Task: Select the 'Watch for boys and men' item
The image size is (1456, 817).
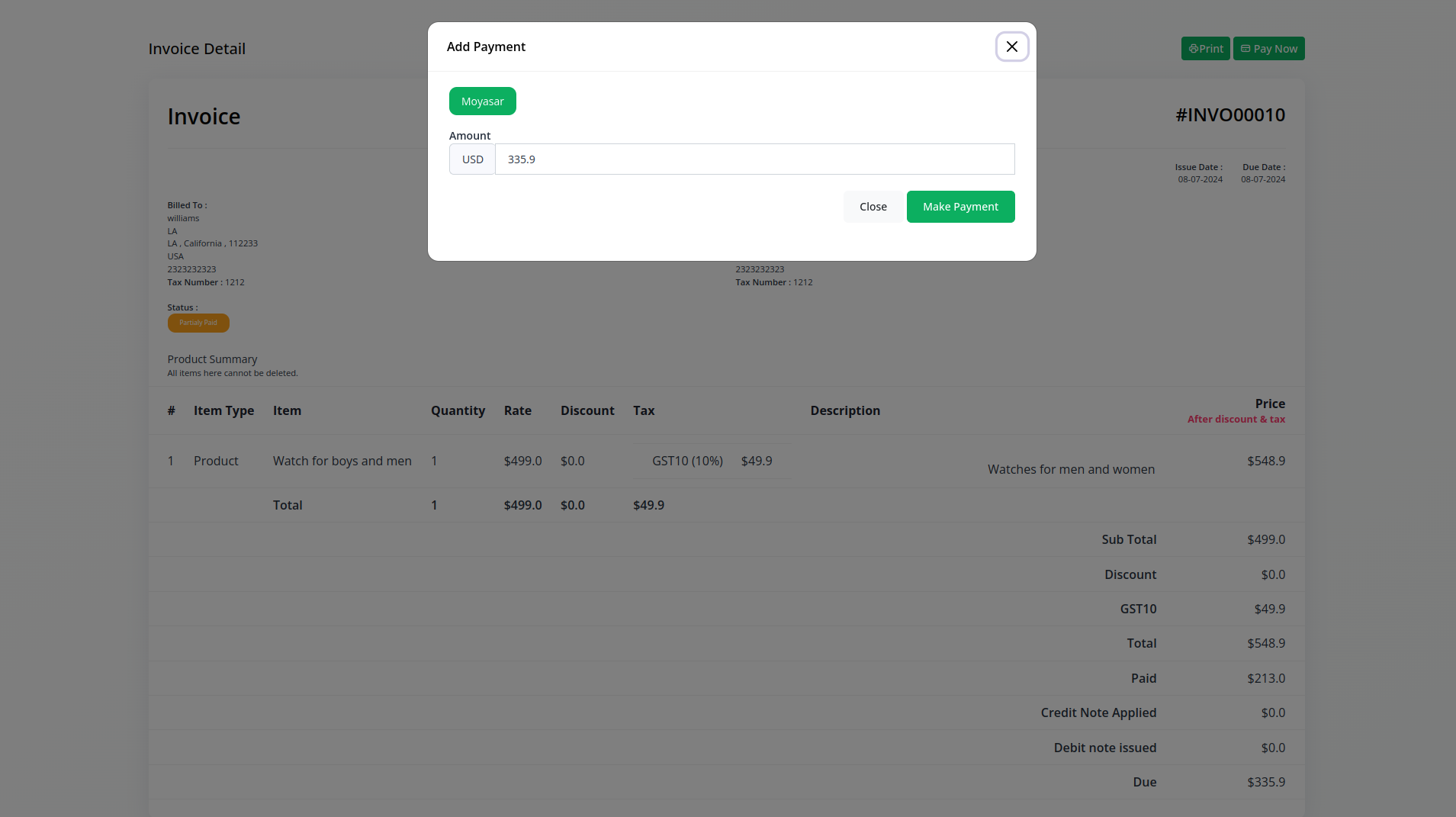Action: coord(342,461)
